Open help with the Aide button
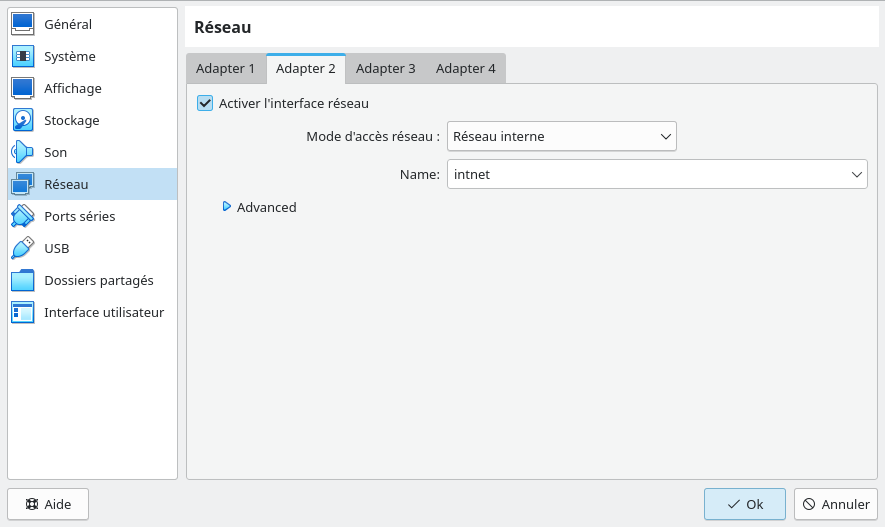The height and width of the screenshot is (527, 885). click(x=48, y=504)
